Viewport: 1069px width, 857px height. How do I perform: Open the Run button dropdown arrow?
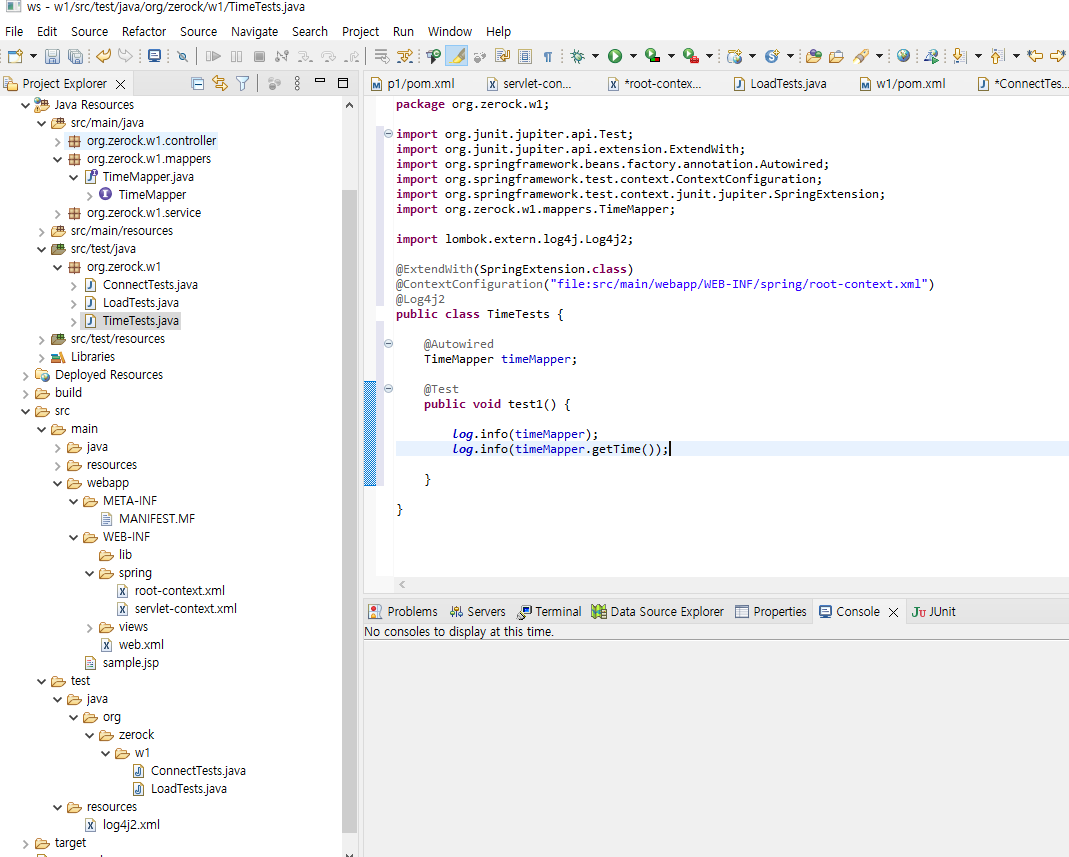pyautogui.click(x=632, y=57)
